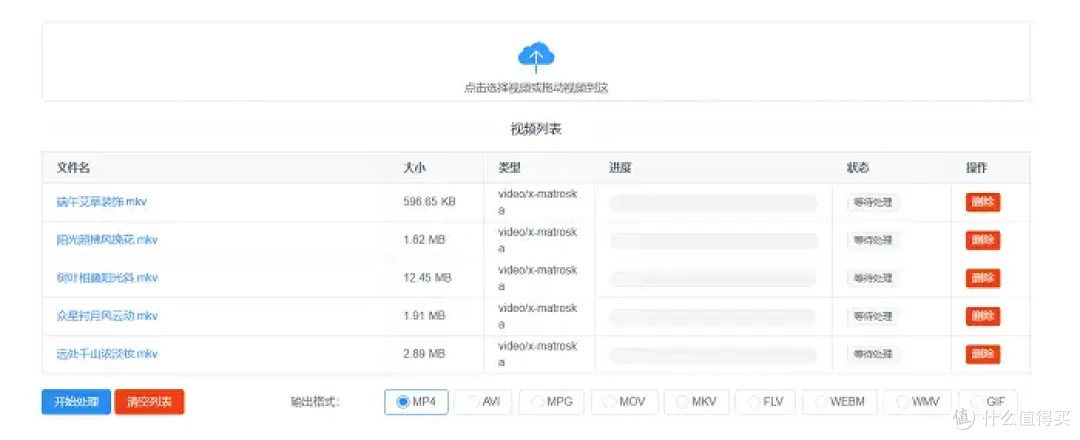Click the 操作 column header
1080x440 pixels.
point(977,168)
